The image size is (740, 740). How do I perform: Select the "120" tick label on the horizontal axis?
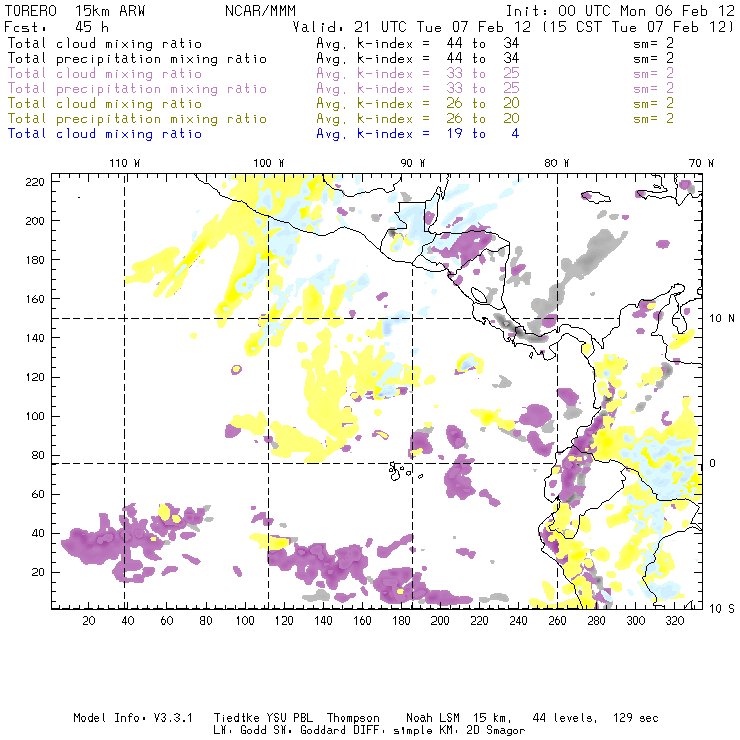click(284, 621)
